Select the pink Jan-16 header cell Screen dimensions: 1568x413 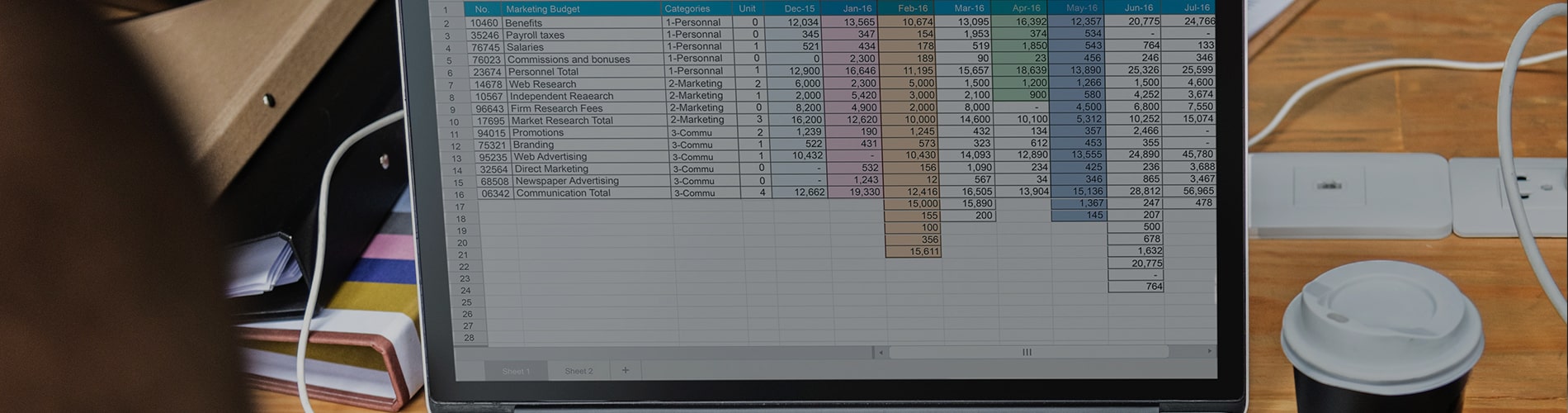pos(857,9)
